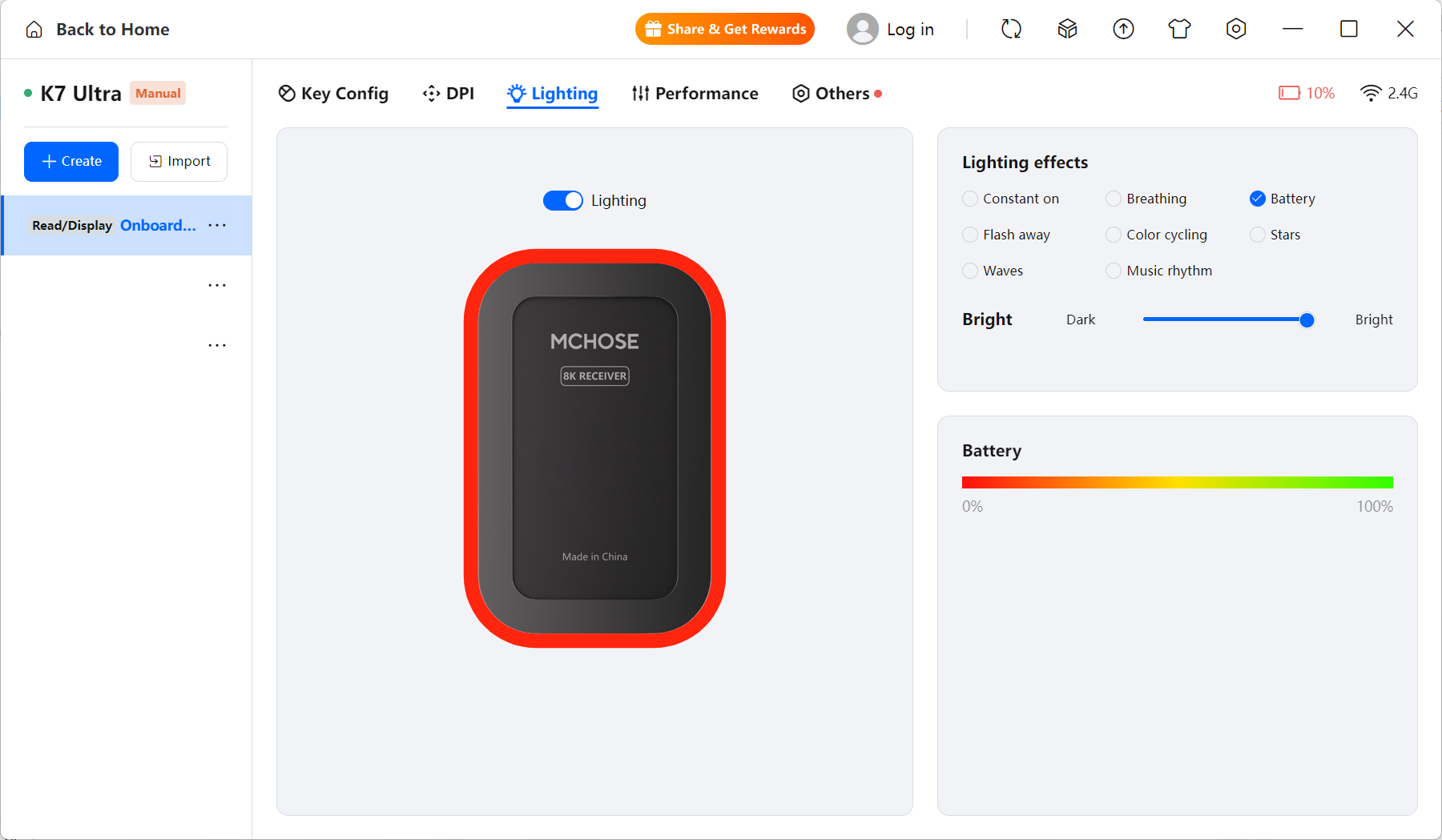
Task: Select the Battery lighting effect
Action: [x=1283, y=199]
